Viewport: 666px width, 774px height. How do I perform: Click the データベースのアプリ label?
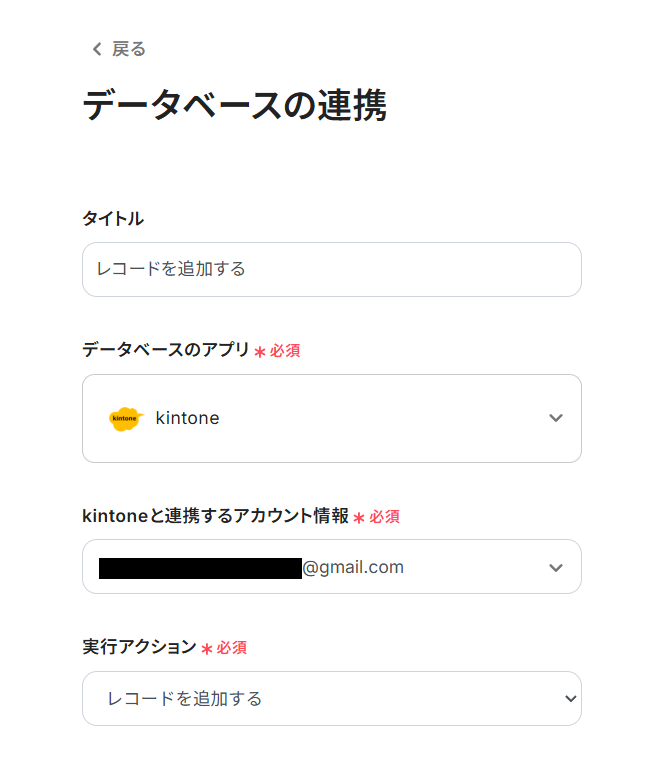tap(165, 350)
